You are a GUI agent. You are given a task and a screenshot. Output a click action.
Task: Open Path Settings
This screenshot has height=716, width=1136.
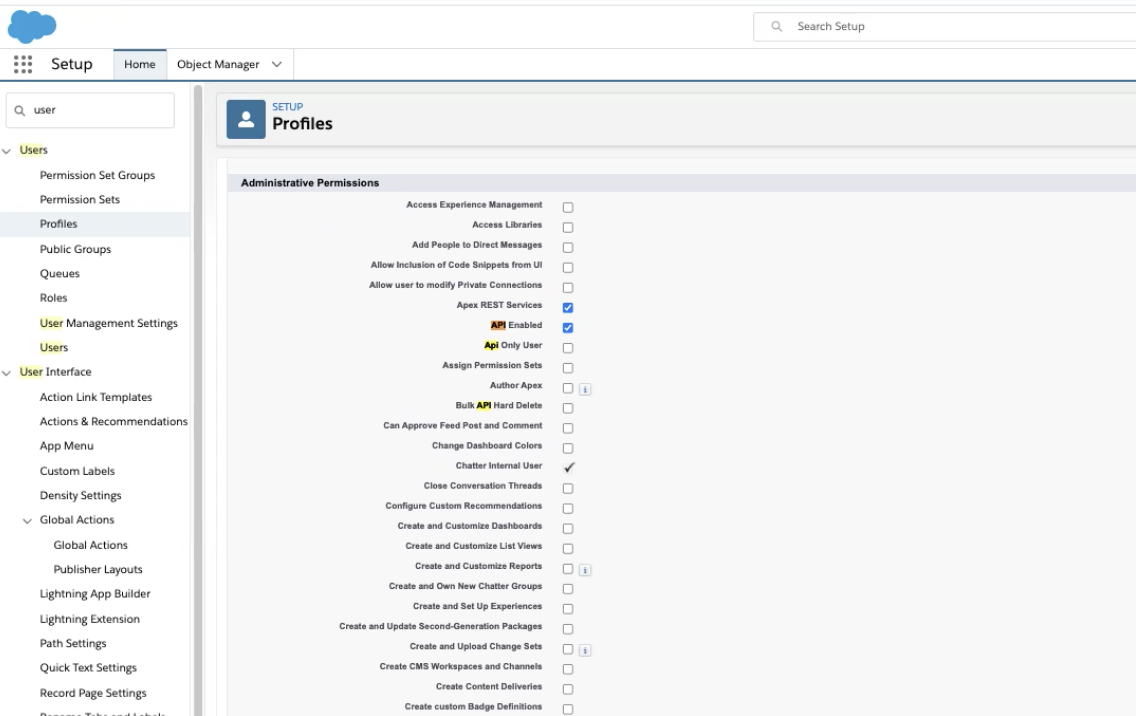[73, 644]
